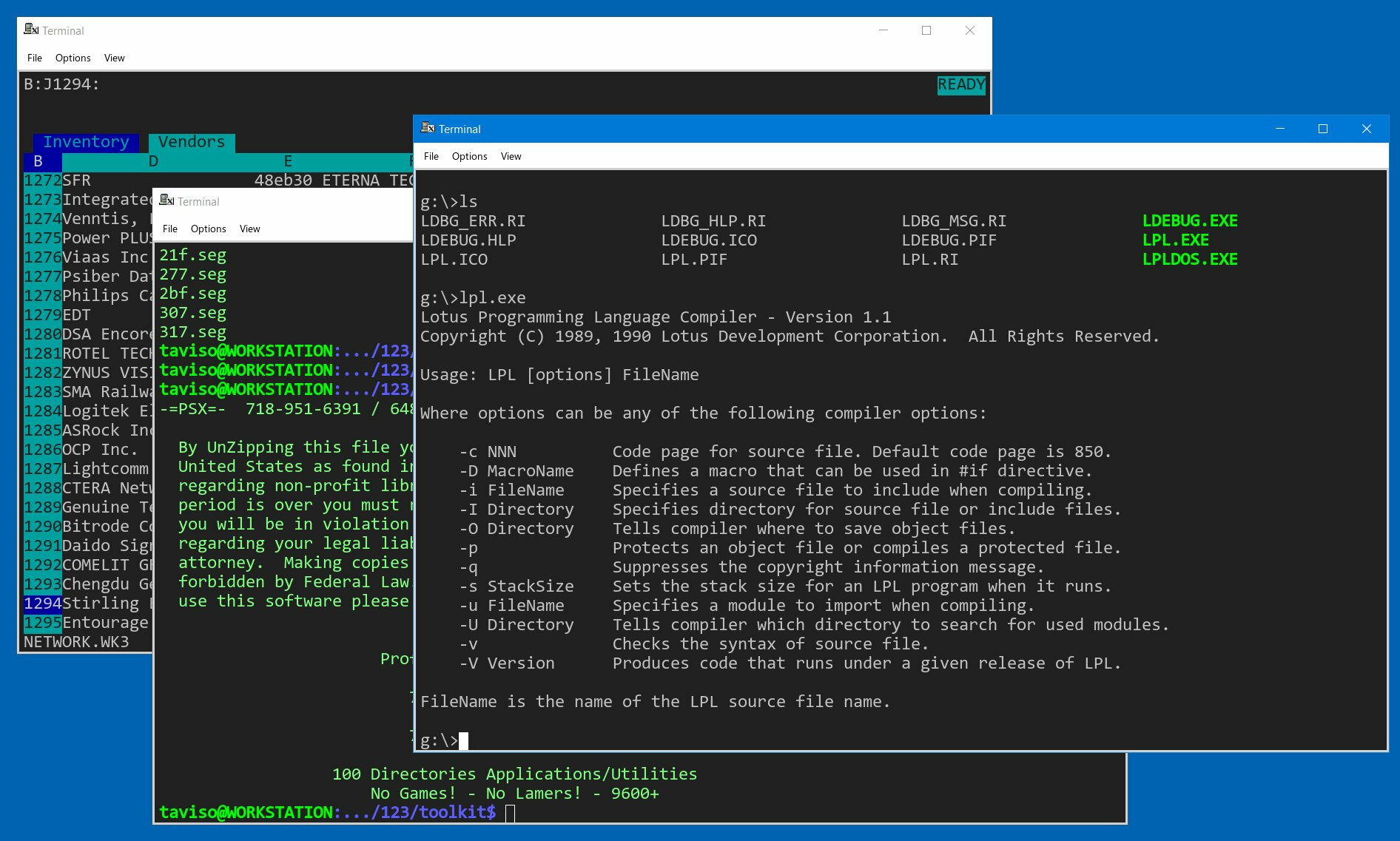
Task: Click LPL.ICO file name
Action: click(x=454, y=259)
